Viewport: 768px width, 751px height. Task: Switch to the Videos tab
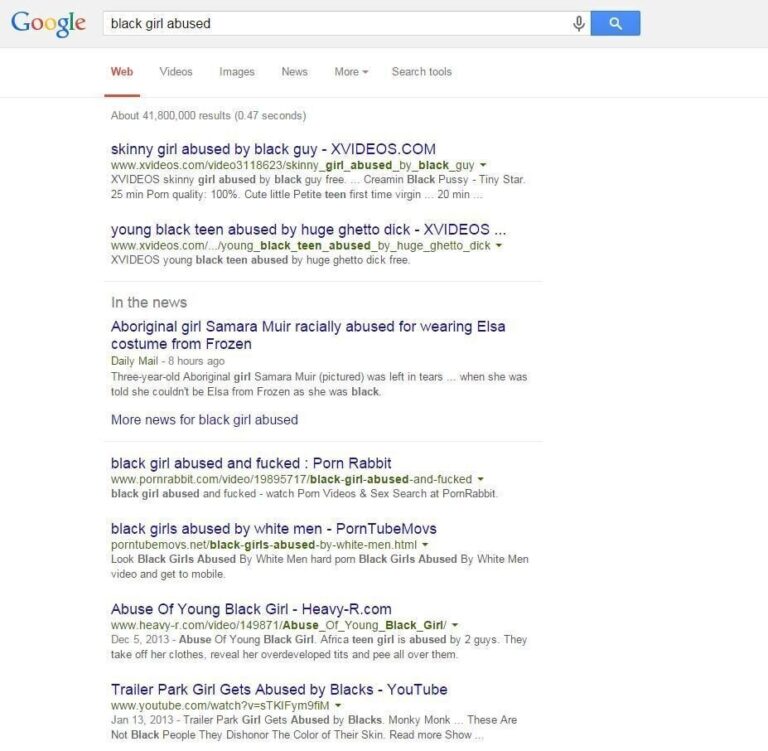(176, 72)
